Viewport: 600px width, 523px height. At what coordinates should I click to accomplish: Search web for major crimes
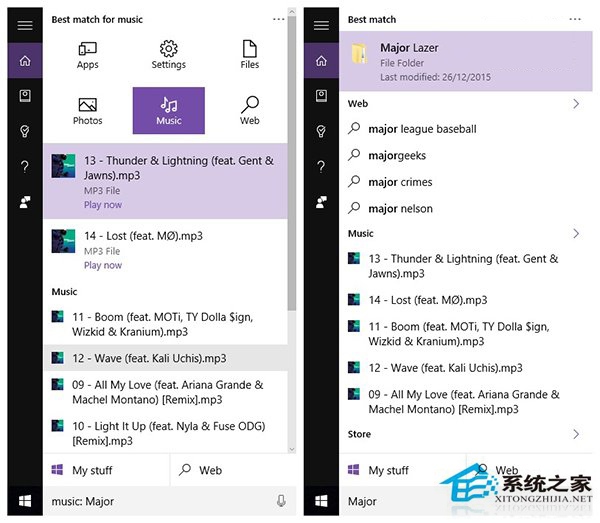click(x=466, y=182)
